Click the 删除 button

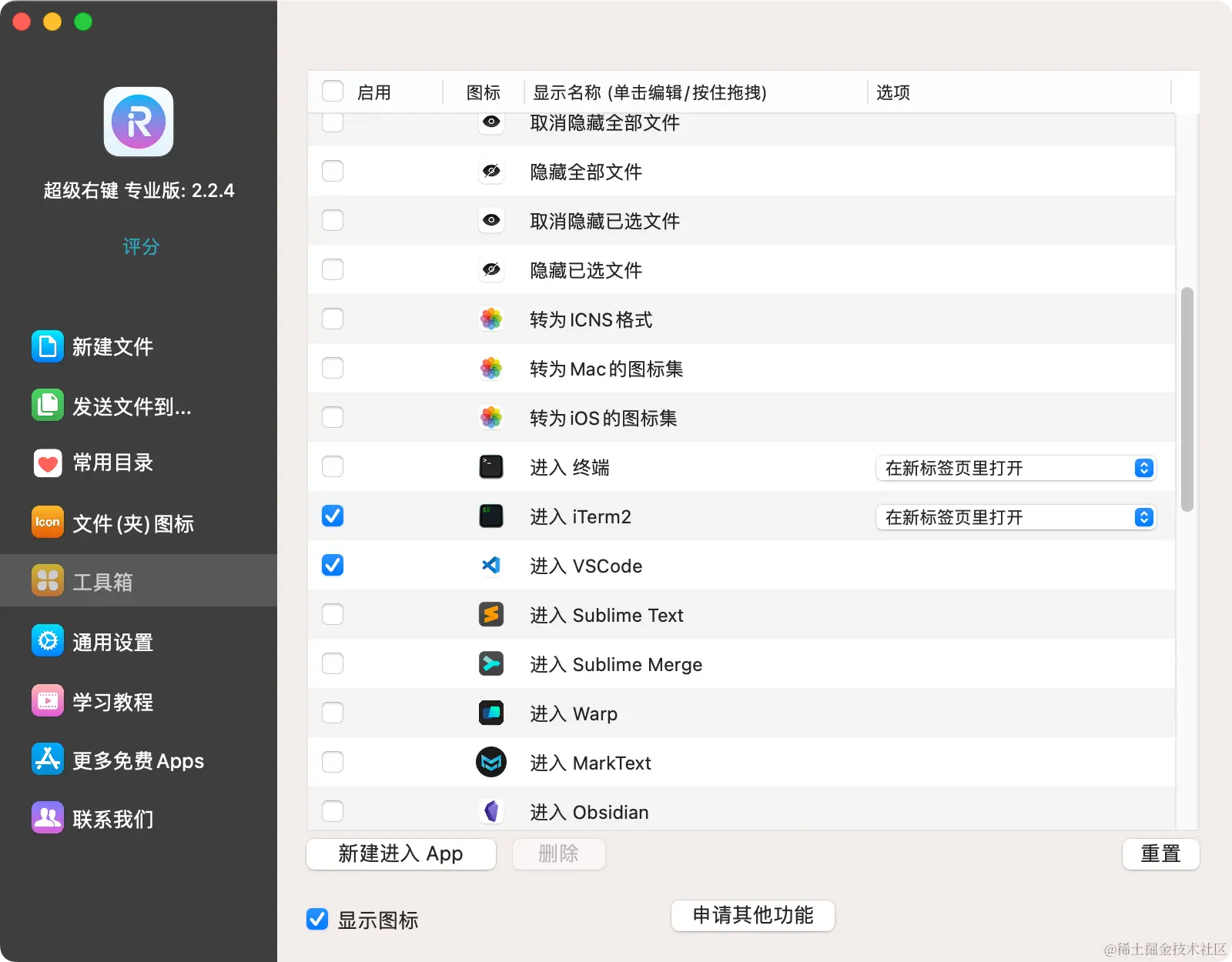point(558,853)
